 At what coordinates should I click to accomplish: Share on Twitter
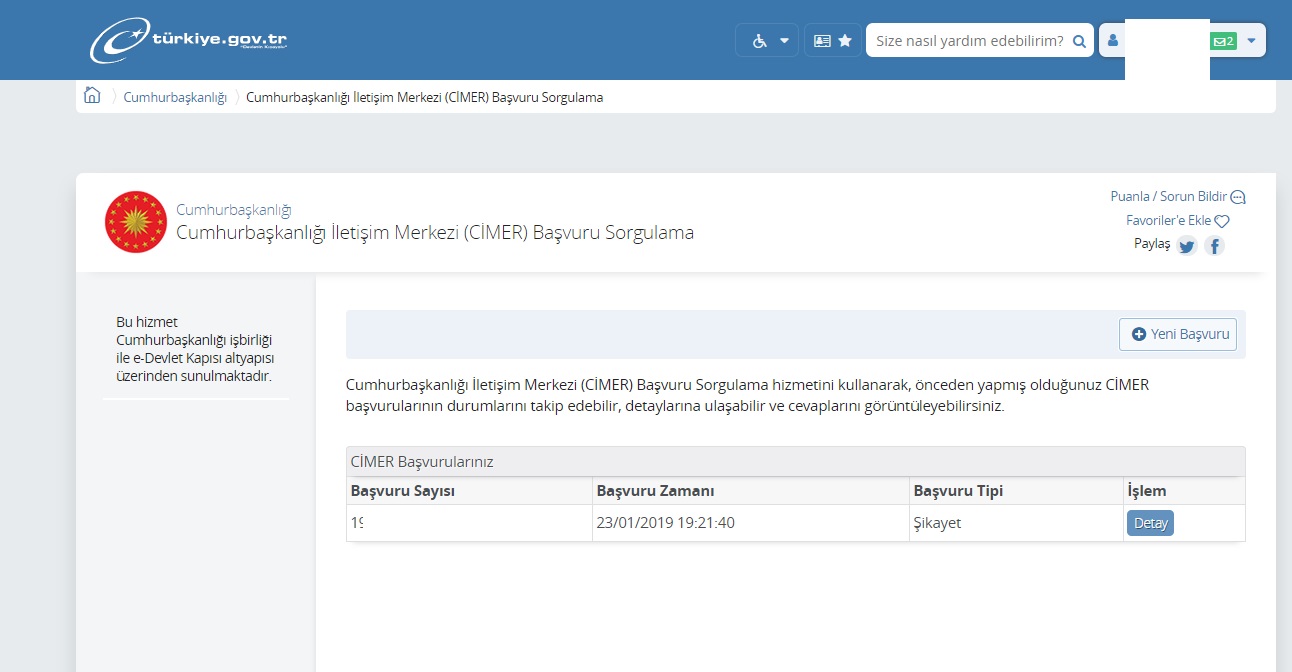pos(1187,246)
